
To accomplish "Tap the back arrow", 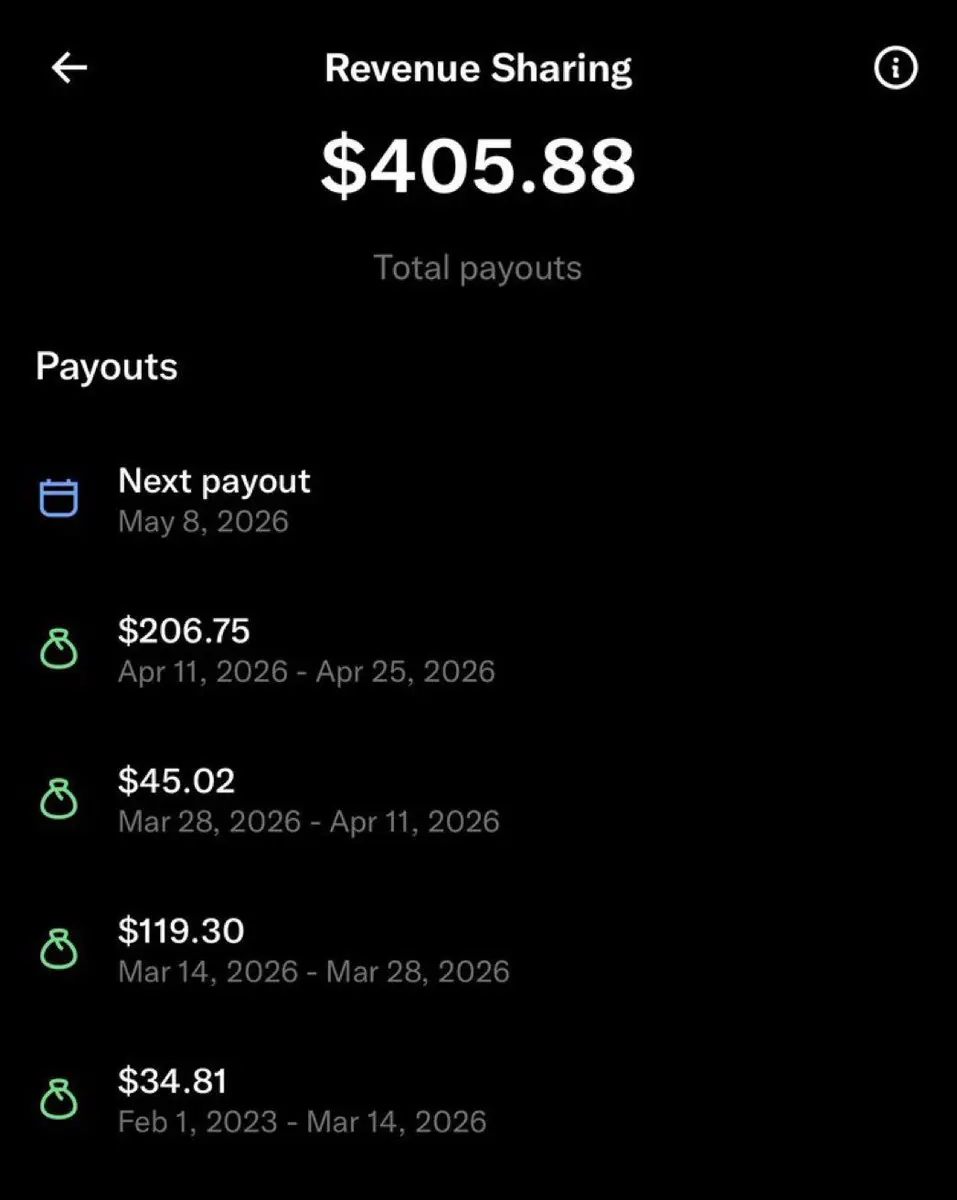I will (x=69, y=68).
